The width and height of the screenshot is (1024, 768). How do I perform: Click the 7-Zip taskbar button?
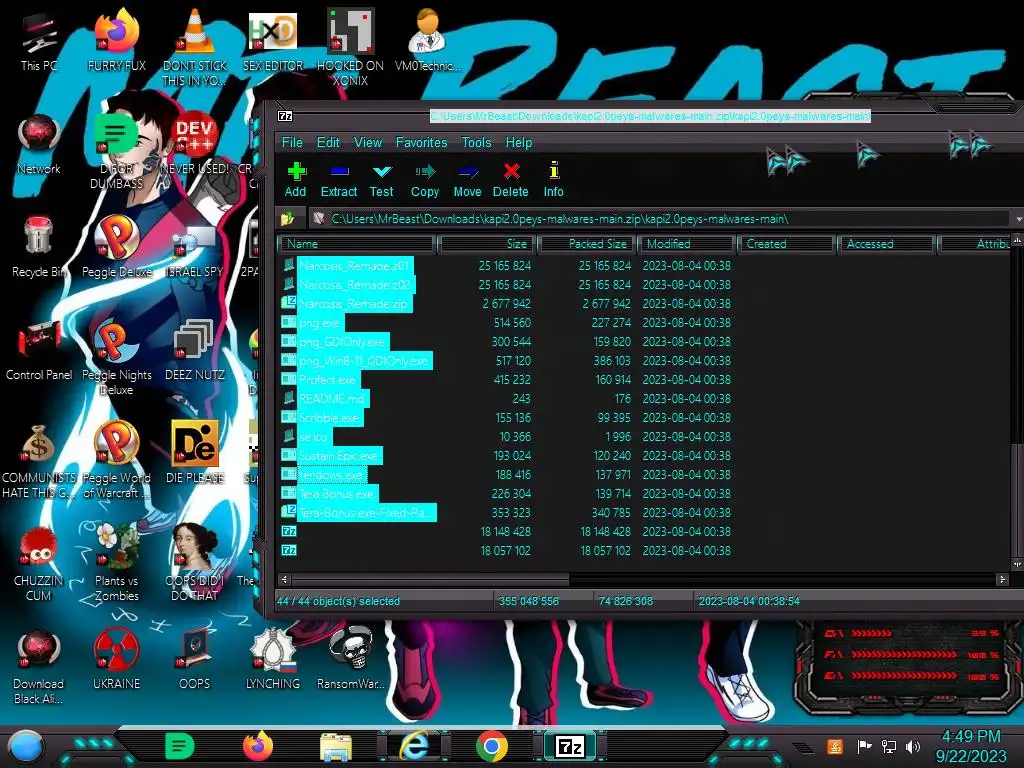(x=570, y=746)
